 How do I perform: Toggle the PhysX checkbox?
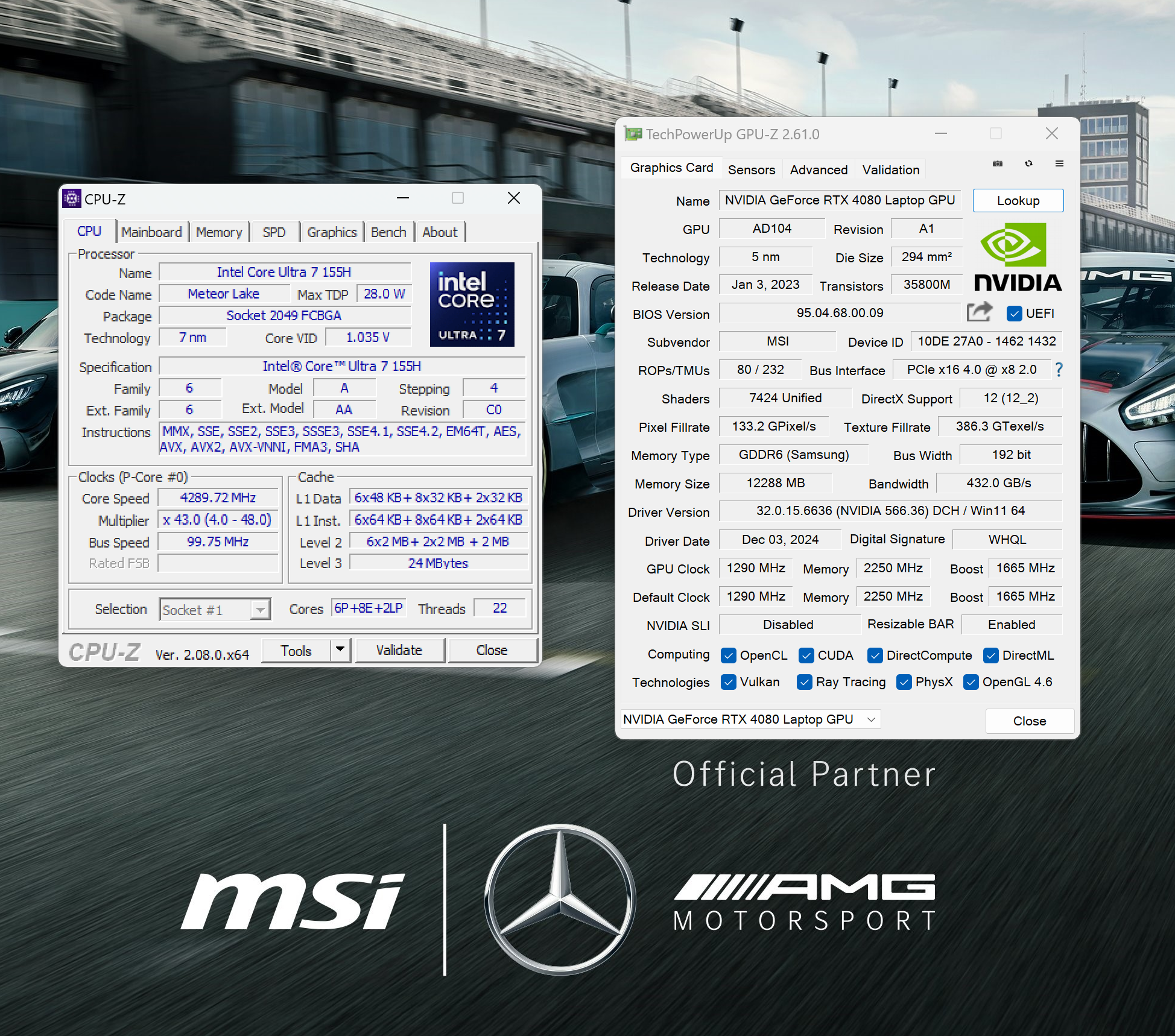(x=904, y=682)
